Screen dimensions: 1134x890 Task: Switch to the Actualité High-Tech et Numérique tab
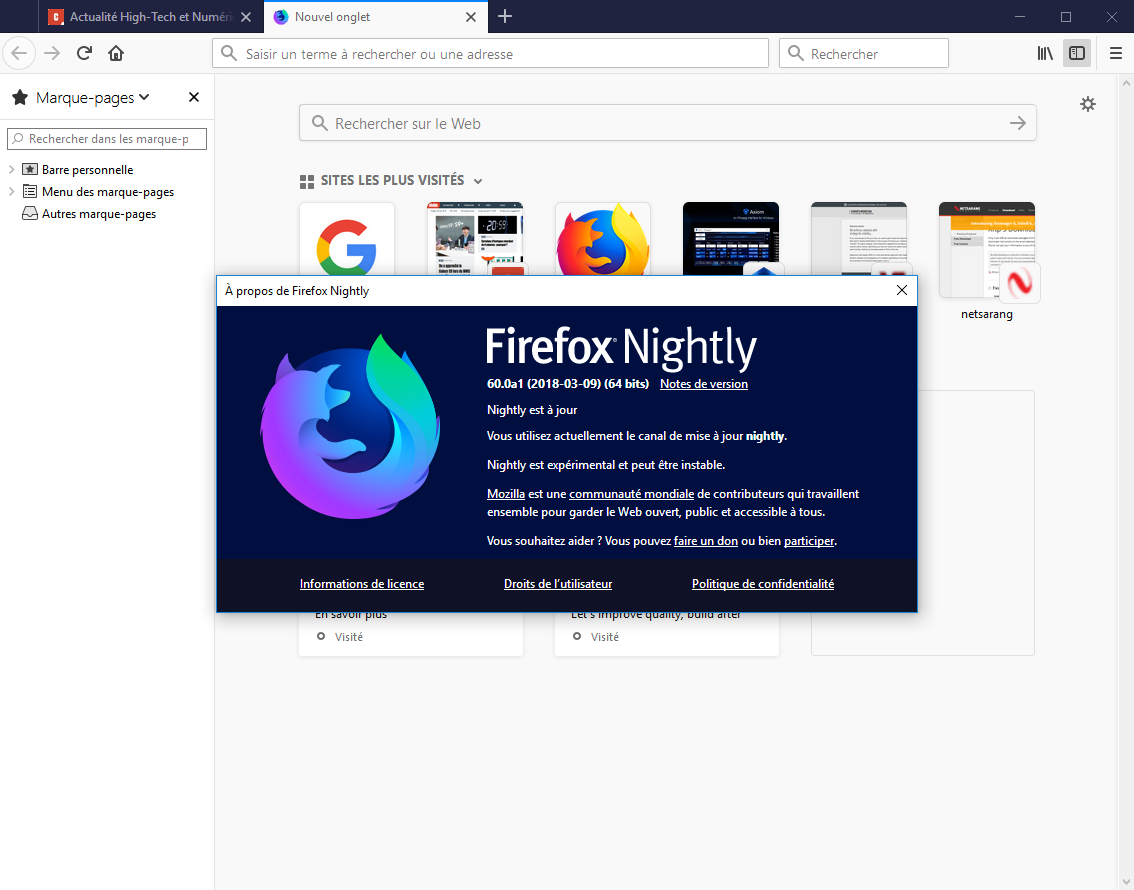click(x=150, y=17)
